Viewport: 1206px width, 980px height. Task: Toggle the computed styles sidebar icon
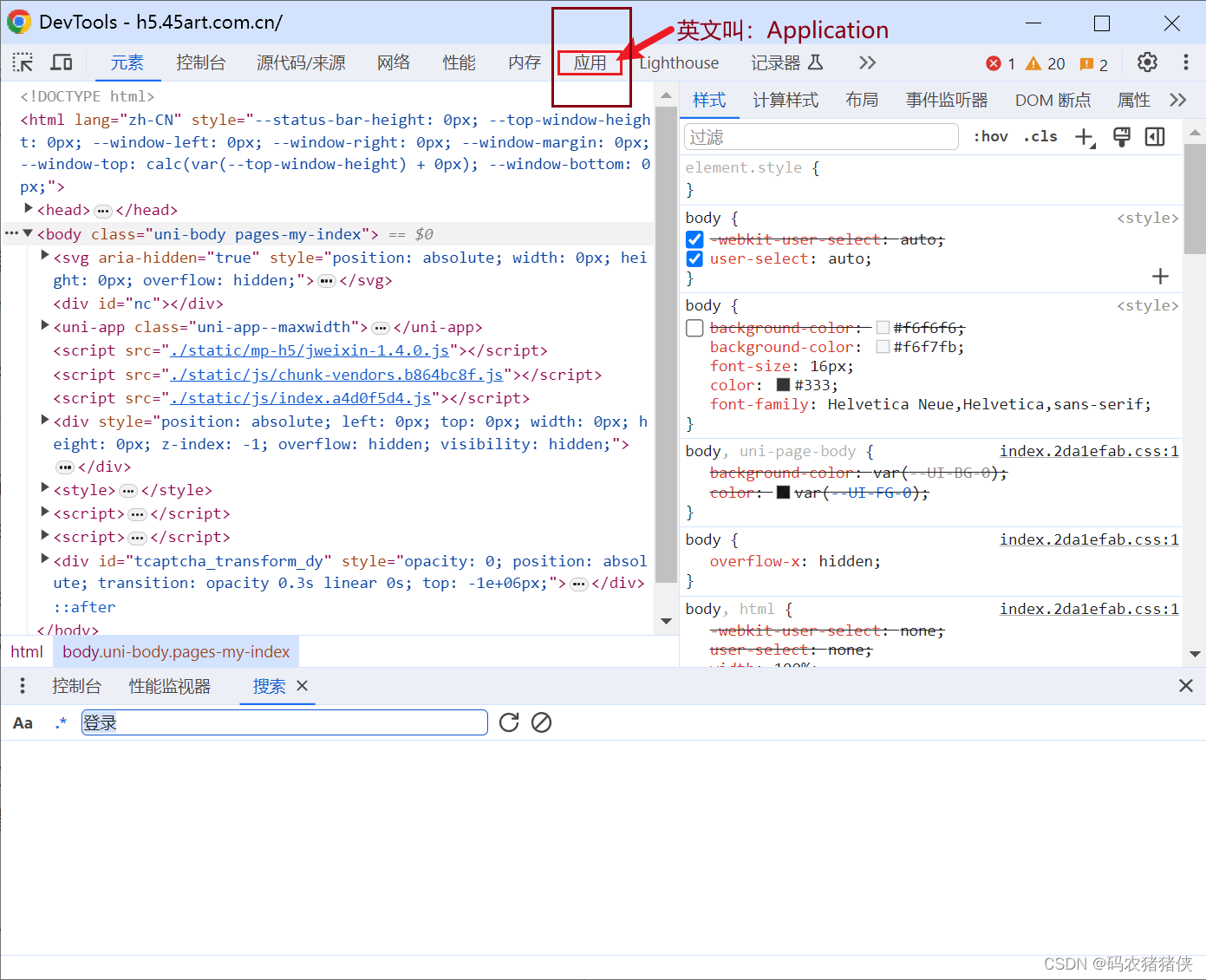point(1155,137)
